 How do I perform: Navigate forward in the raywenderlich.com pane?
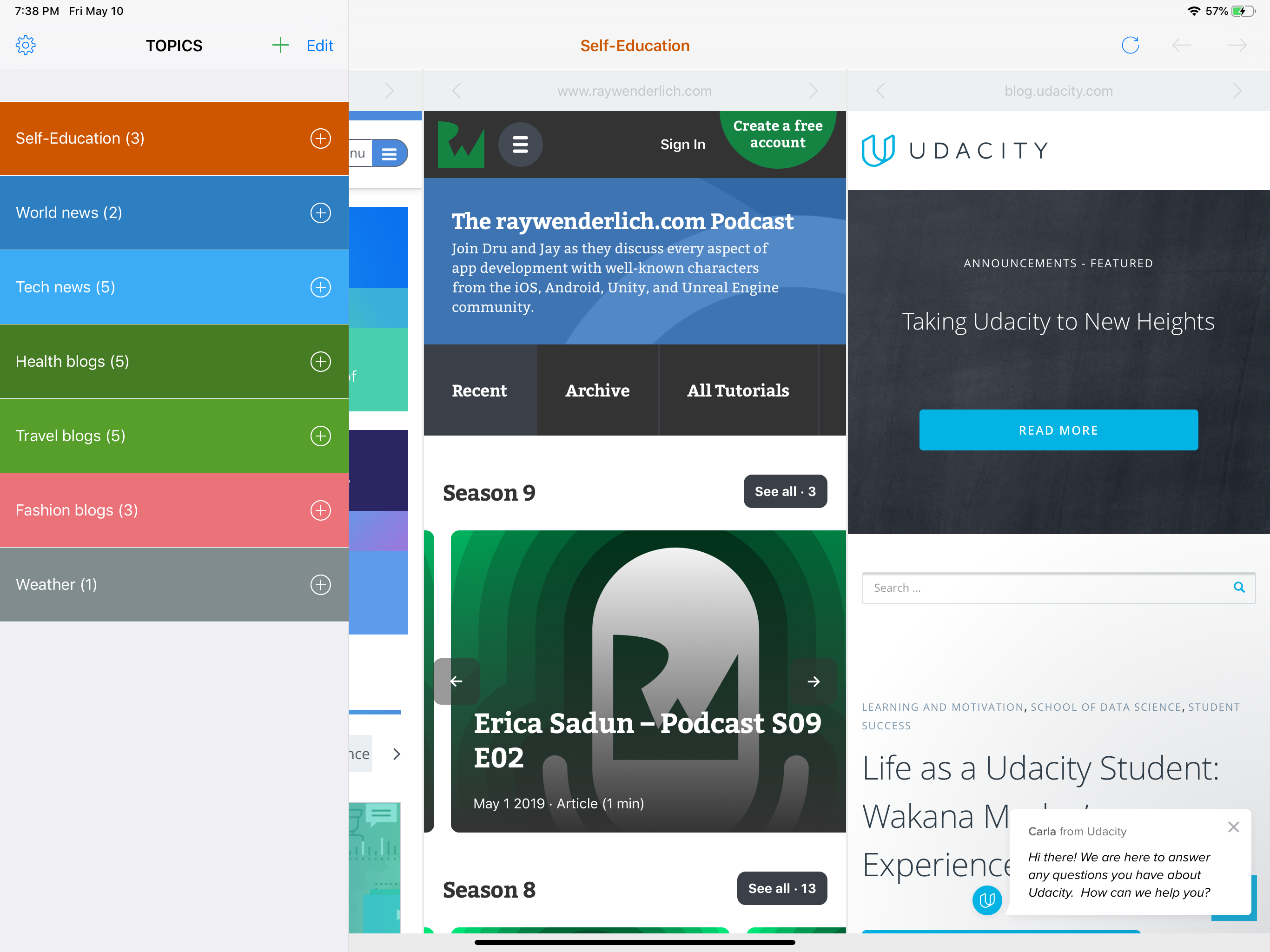tap(813, 91)
